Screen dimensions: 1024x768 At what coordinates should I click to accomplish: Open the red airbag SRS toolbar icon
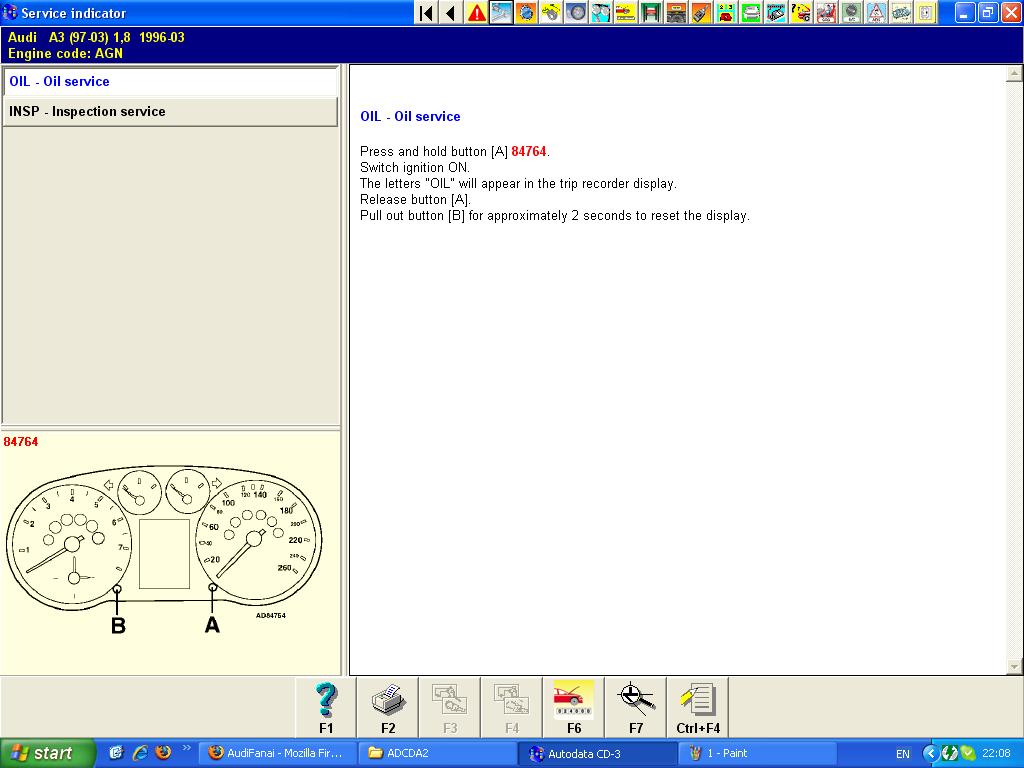click(x=825, y=12)
